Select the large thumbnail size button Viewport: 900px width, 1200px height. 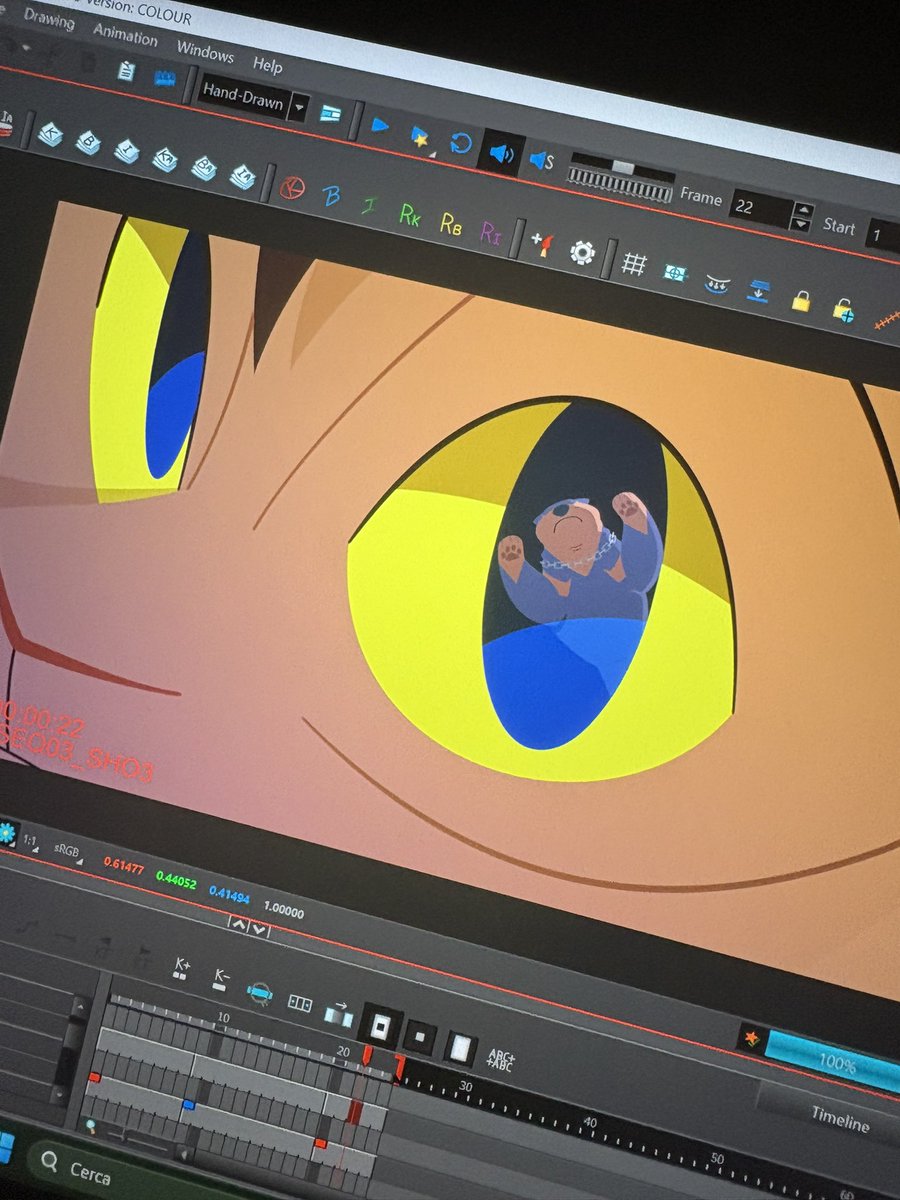[381, 1027]
